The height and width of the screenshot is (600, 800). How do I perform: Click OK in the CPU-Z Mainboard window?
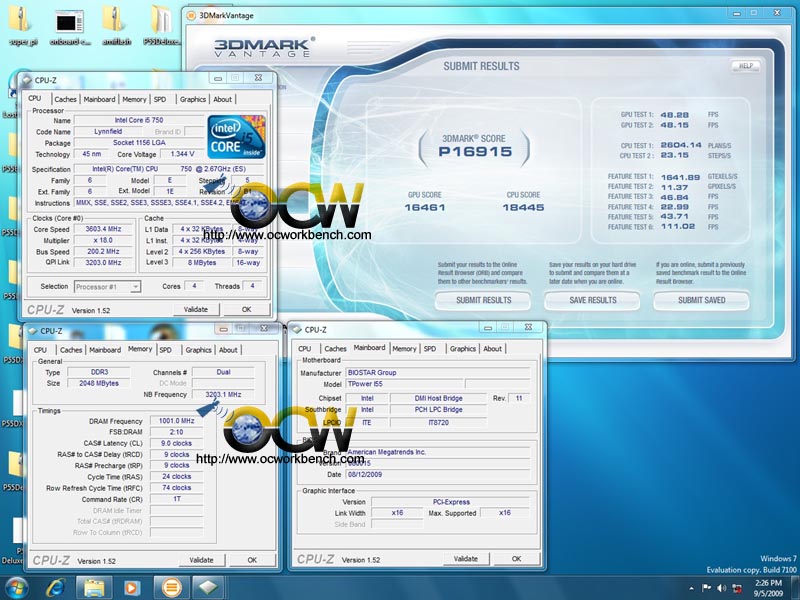(x=516, y=559)
